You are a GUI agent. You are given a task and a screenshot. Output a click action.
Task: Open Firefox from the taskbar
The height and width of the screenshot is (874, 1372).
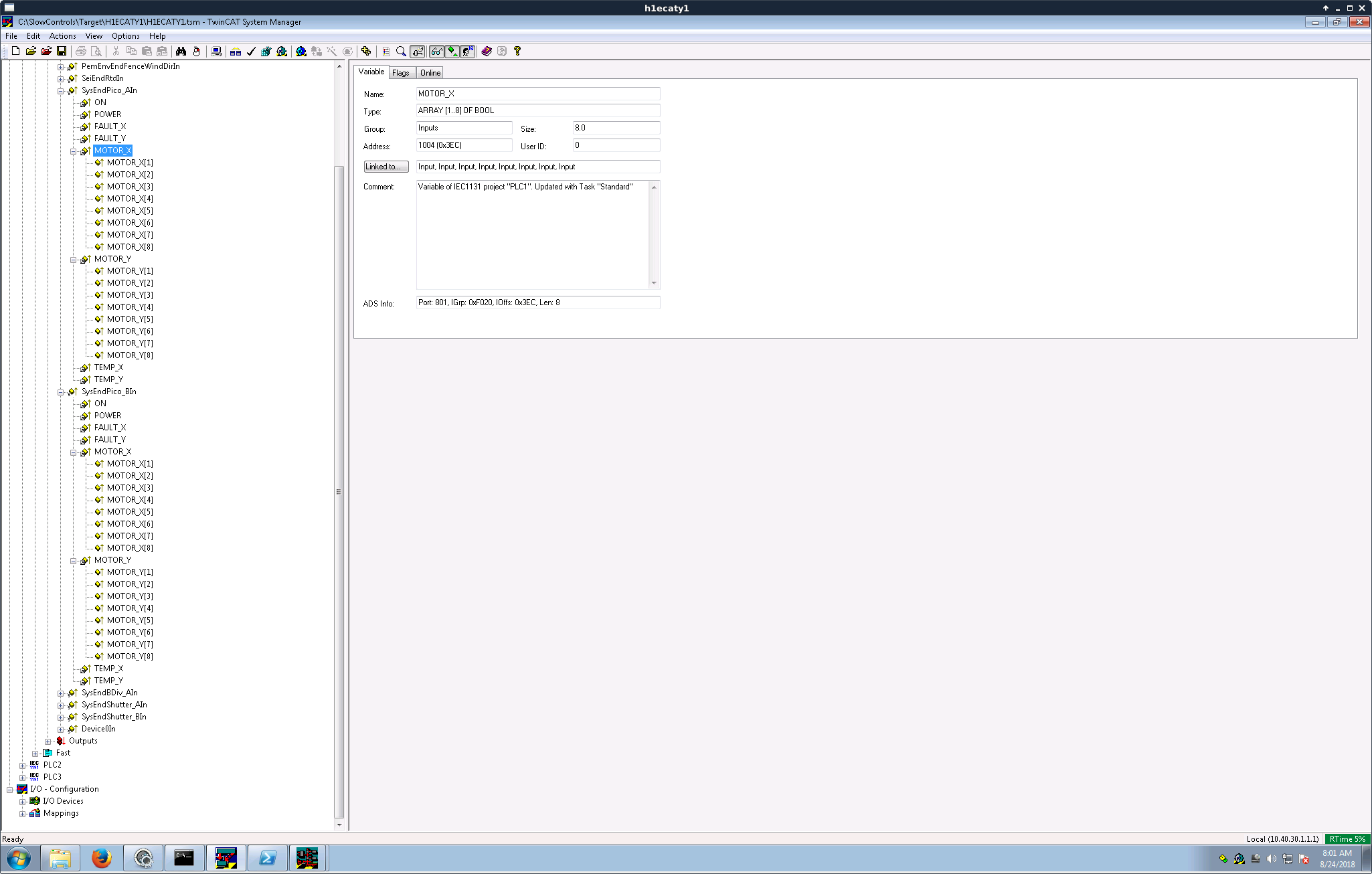(102, 858)
